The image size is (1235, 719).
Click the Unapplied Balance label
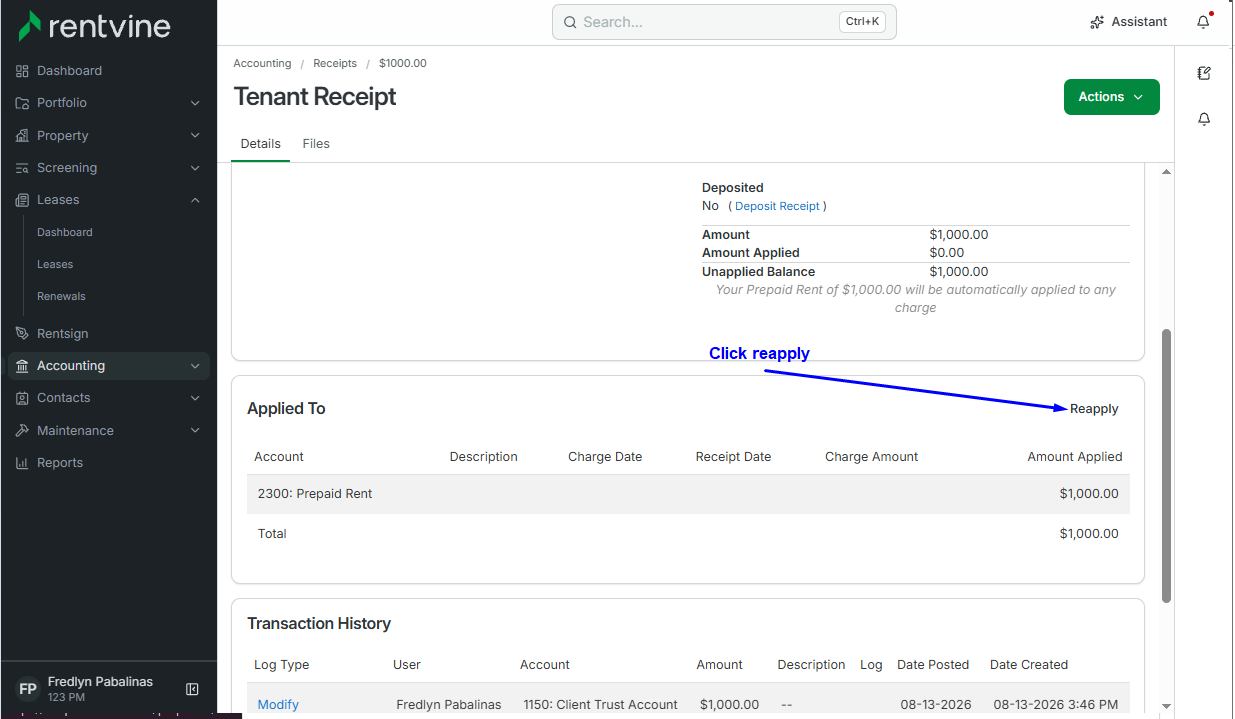pos(758,272)
